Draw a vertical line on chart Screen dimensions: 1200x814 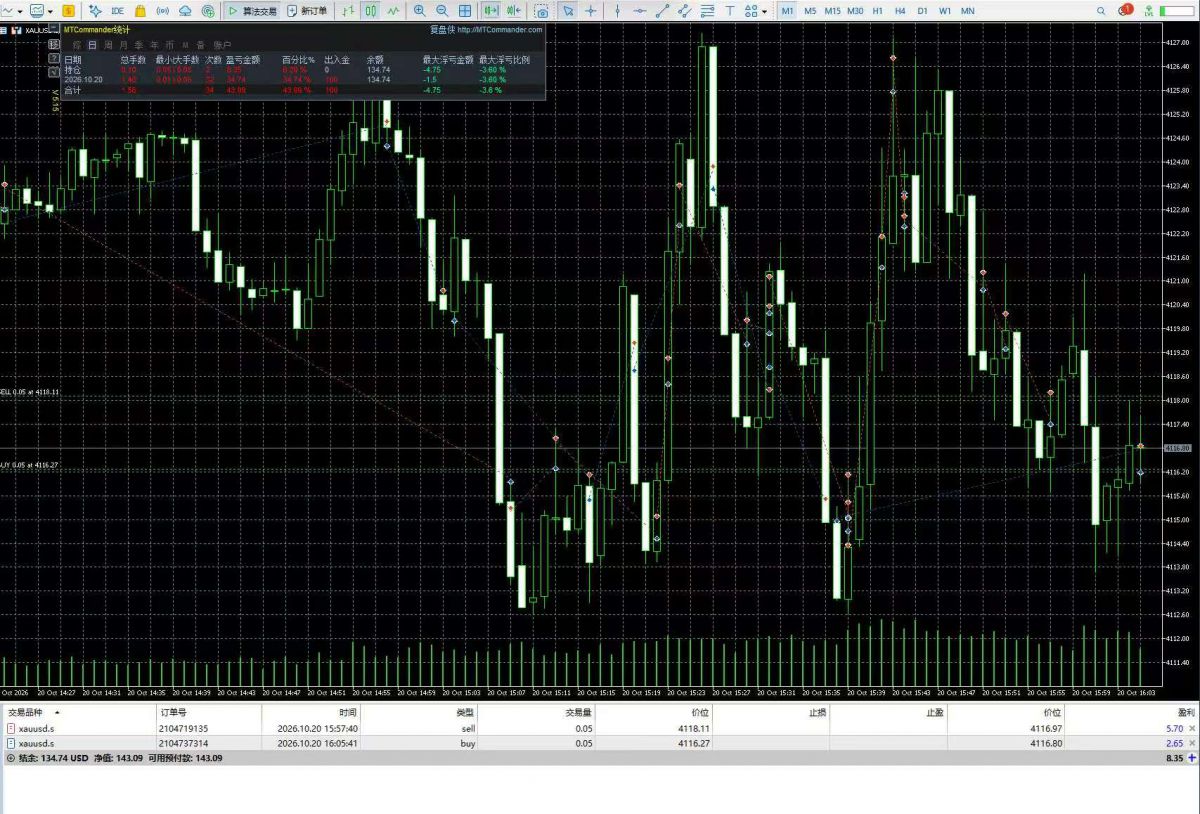[x=617, y=11]
